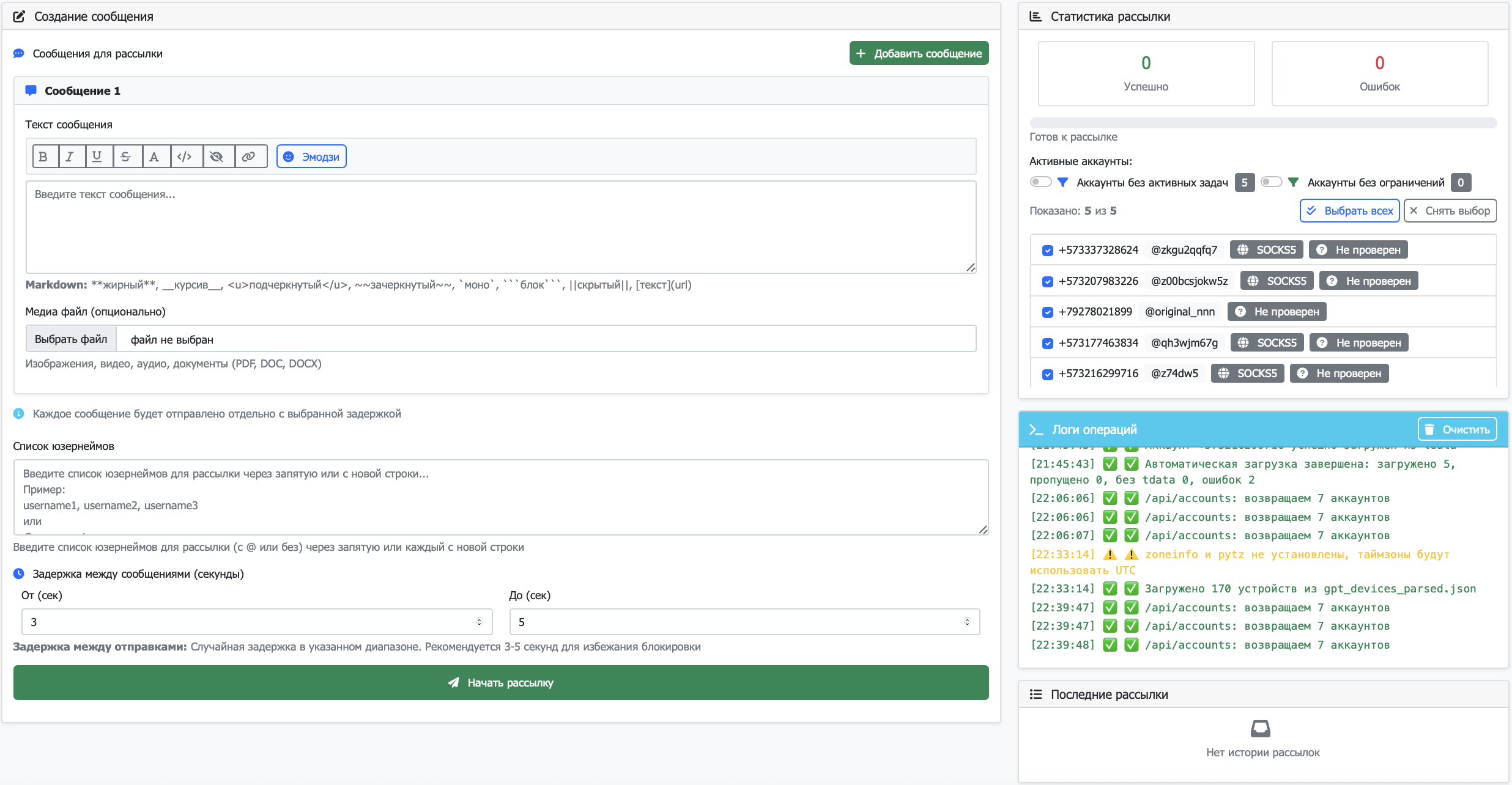Toggle bold formatting in message toolbar
Viewport: 1512px width, 785px height.
pos(43,157)
